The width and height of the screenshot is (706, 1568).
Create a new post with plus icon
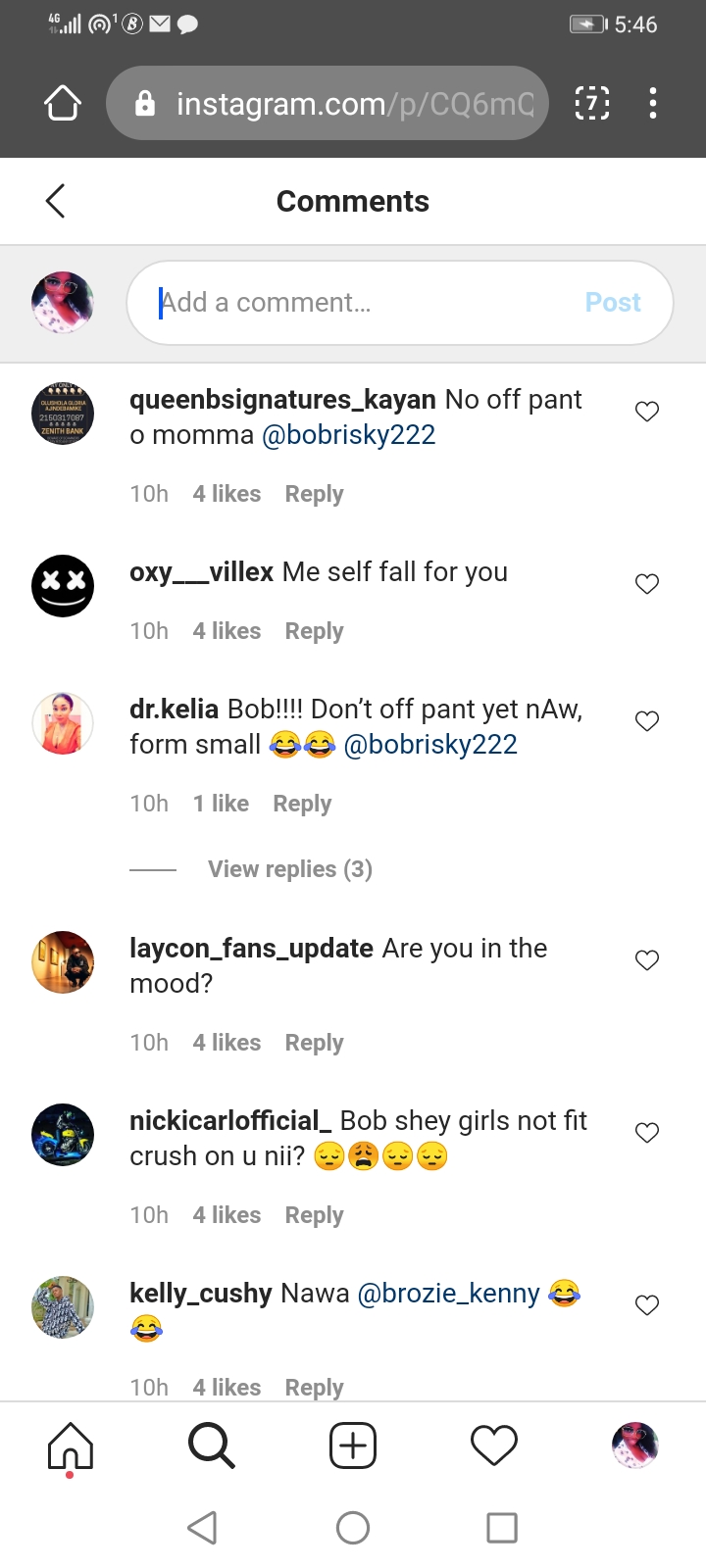click(353, 1445)
